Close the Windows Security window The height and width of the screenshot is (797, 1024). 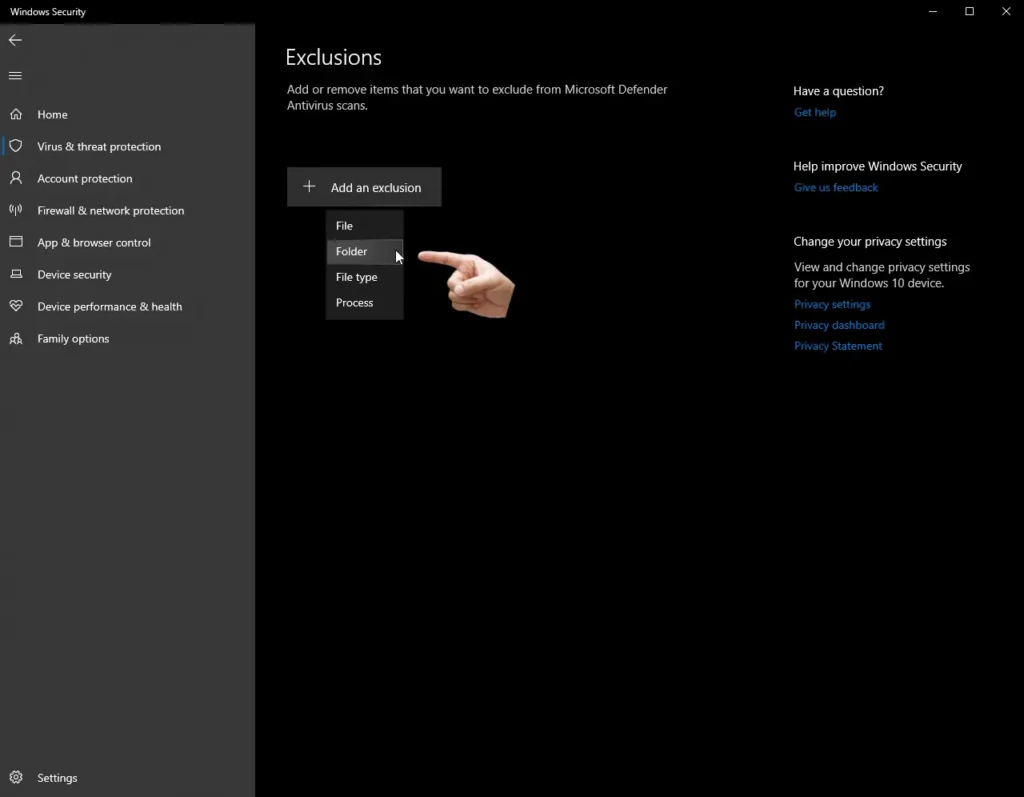tap(1006, 11)
